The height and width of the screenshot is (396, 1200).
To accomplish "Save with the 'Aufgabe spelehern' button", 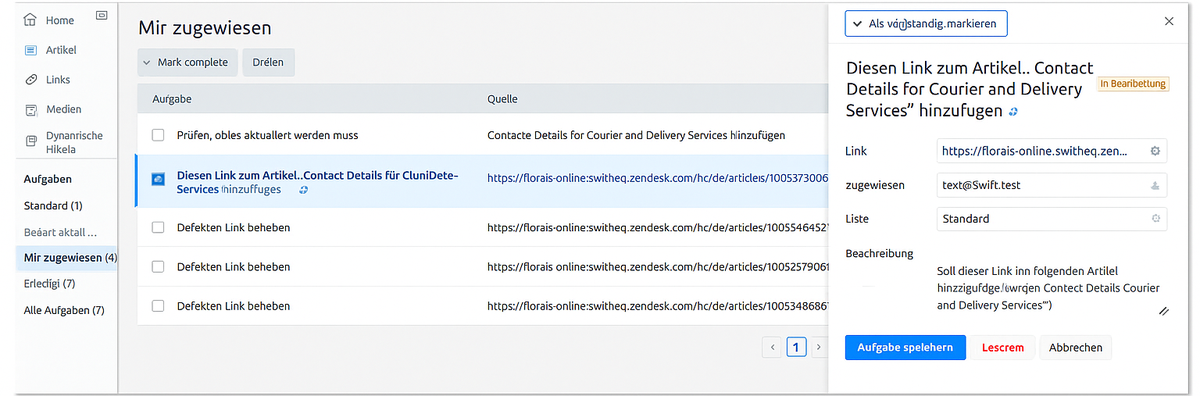I will 905,347.
